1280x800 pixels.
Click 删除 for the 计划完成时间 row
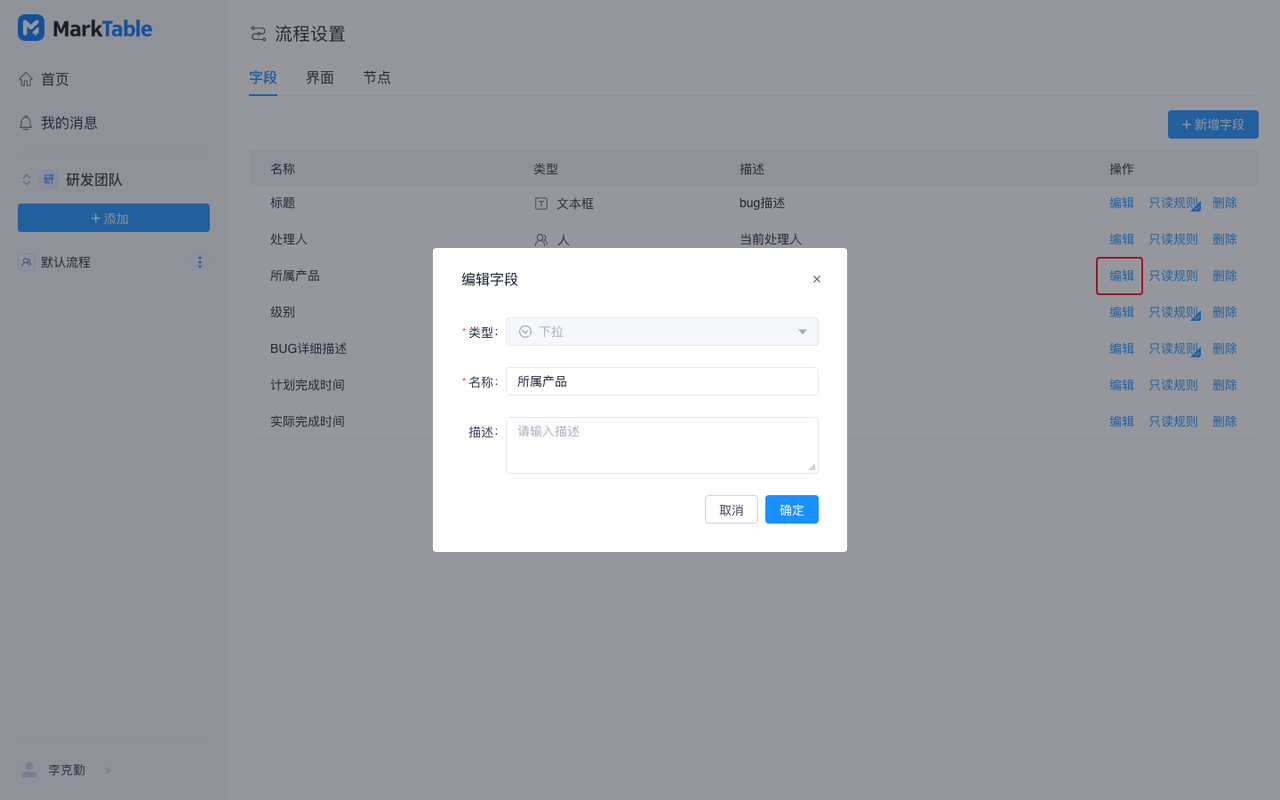[x=1225, y=385]
